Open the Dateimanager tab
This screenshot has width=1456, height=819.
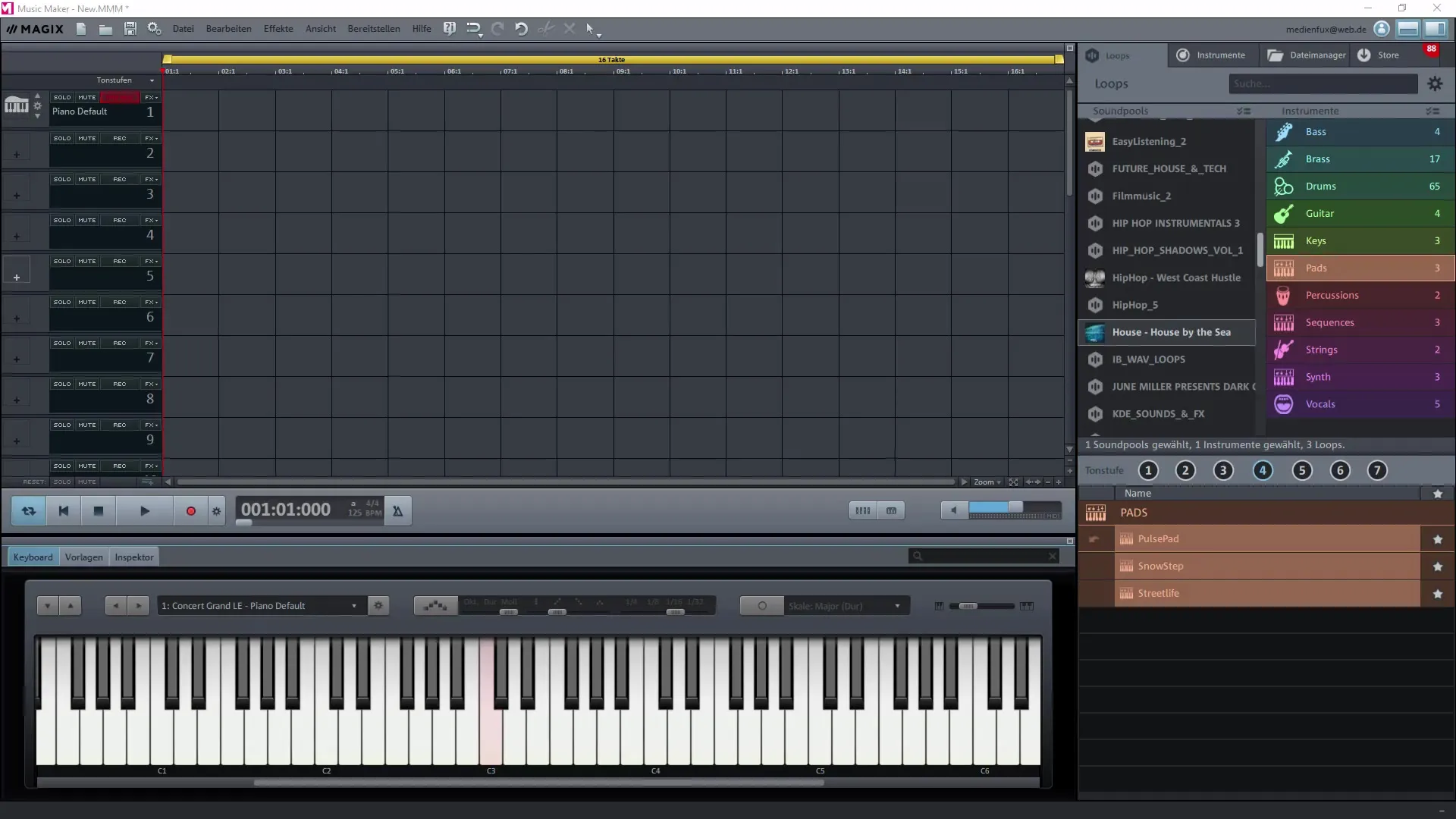(x=1307, y=55)
